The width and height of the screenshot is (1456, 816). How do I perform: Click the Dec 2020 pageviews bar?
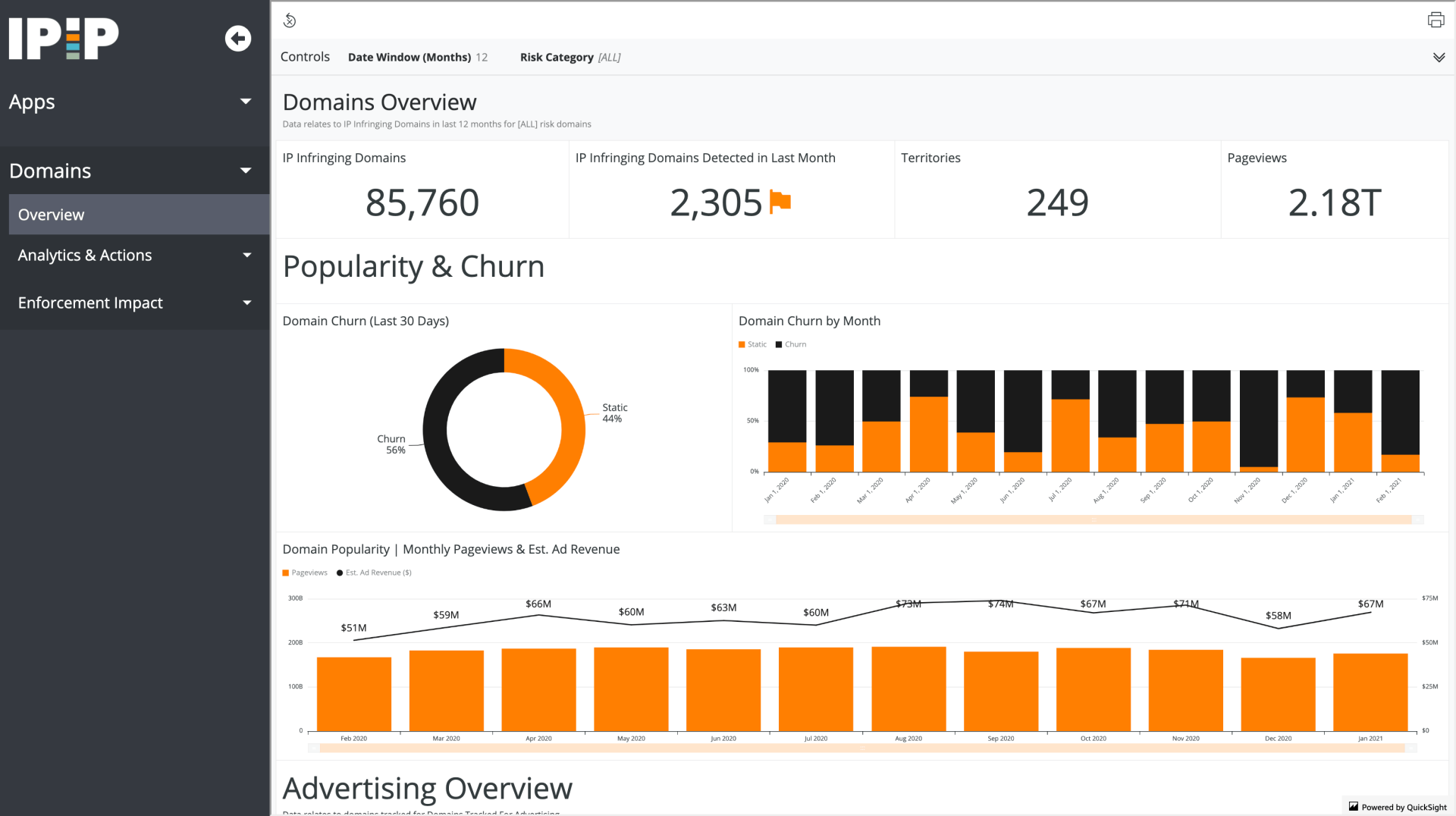(1278, 695)
